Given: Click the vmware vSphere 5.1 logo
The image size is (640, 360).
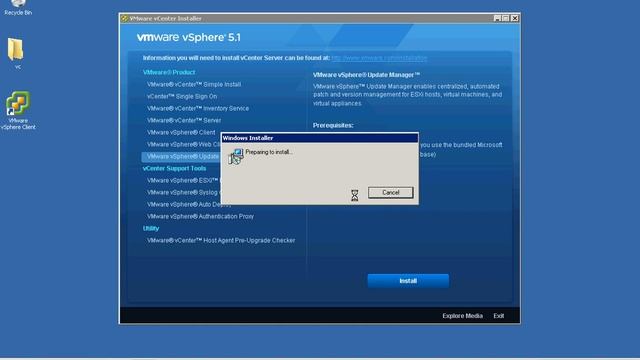Looking at the screenshot, I should [x=189, y=38].
